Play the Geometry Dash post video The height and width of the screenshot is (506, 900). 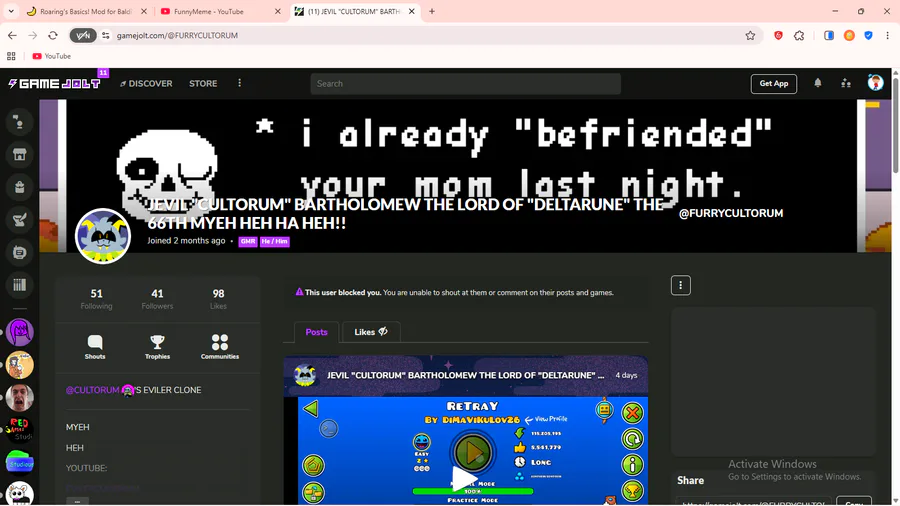tap(465, 478)
